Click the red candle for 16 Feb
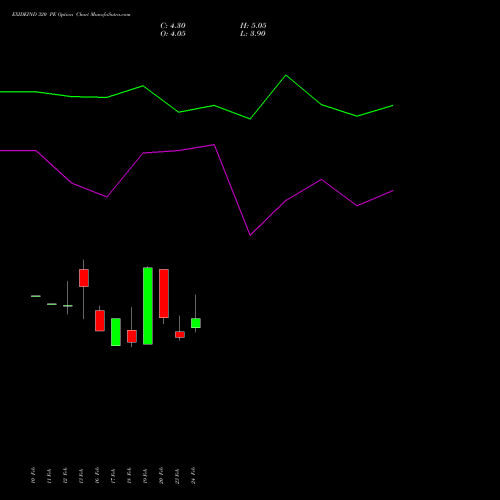 [100, 321]
